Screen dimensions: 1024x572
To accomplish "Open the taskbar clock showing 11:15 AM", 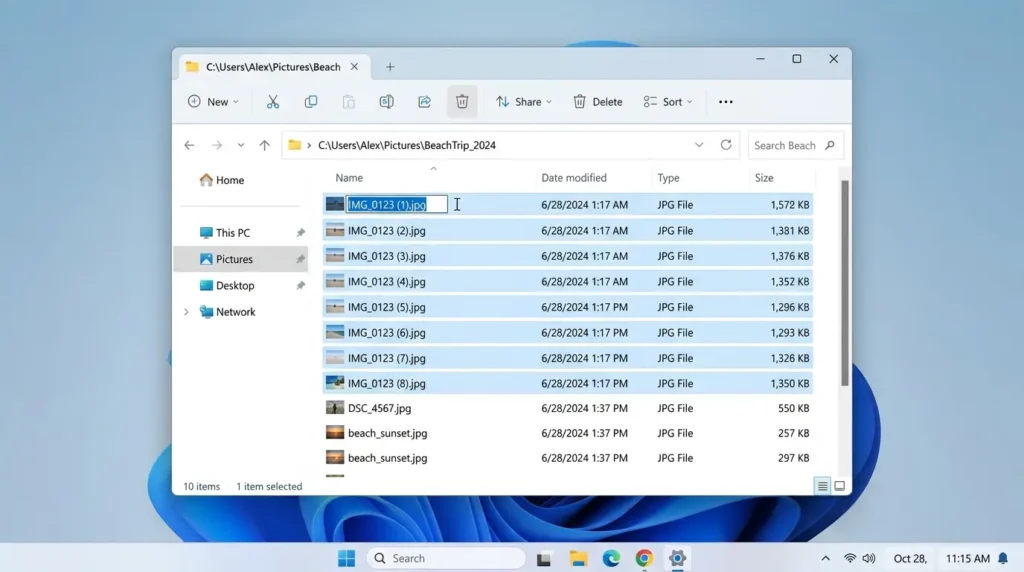I will [x=967, y=558].
